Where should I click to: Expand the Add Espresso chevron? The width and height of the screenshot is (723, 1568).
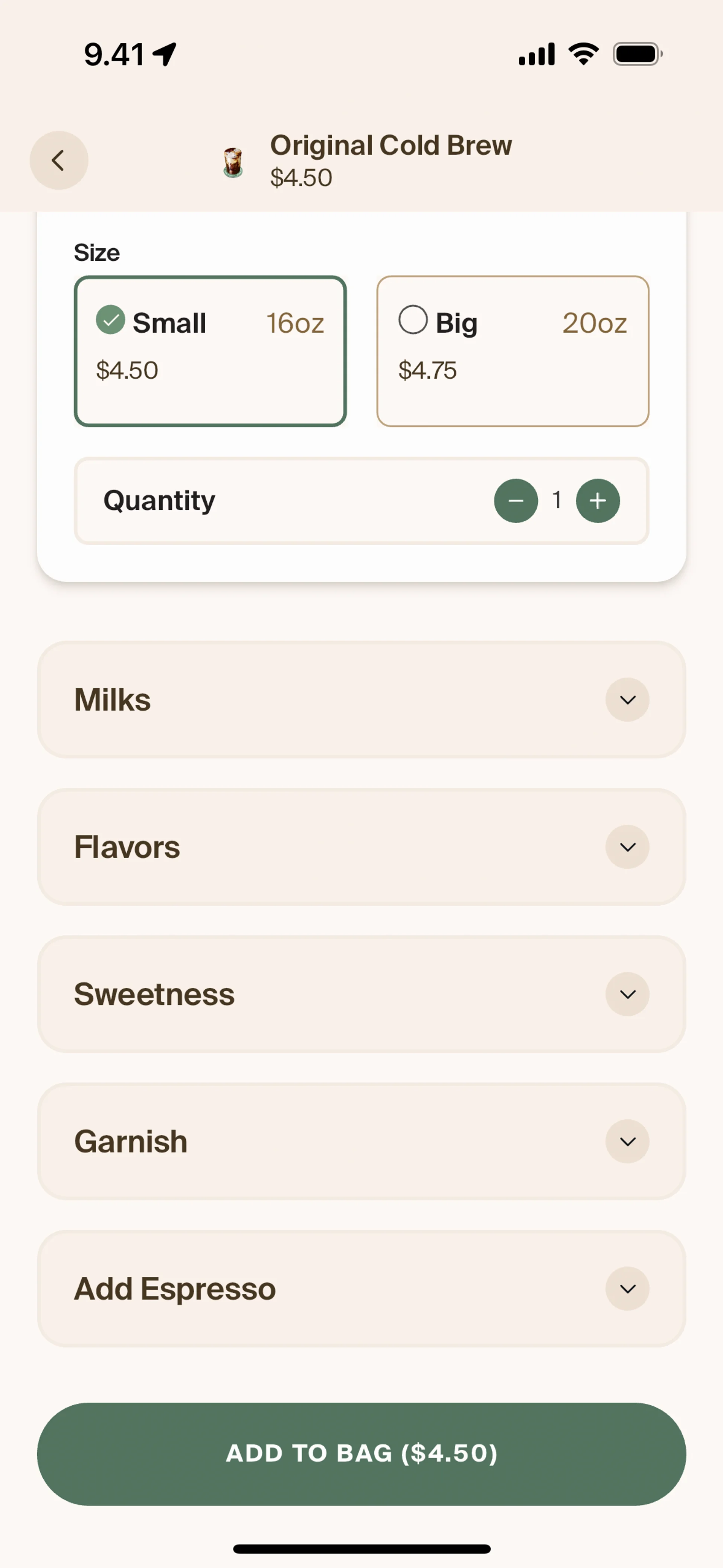tap(627, 1289)
